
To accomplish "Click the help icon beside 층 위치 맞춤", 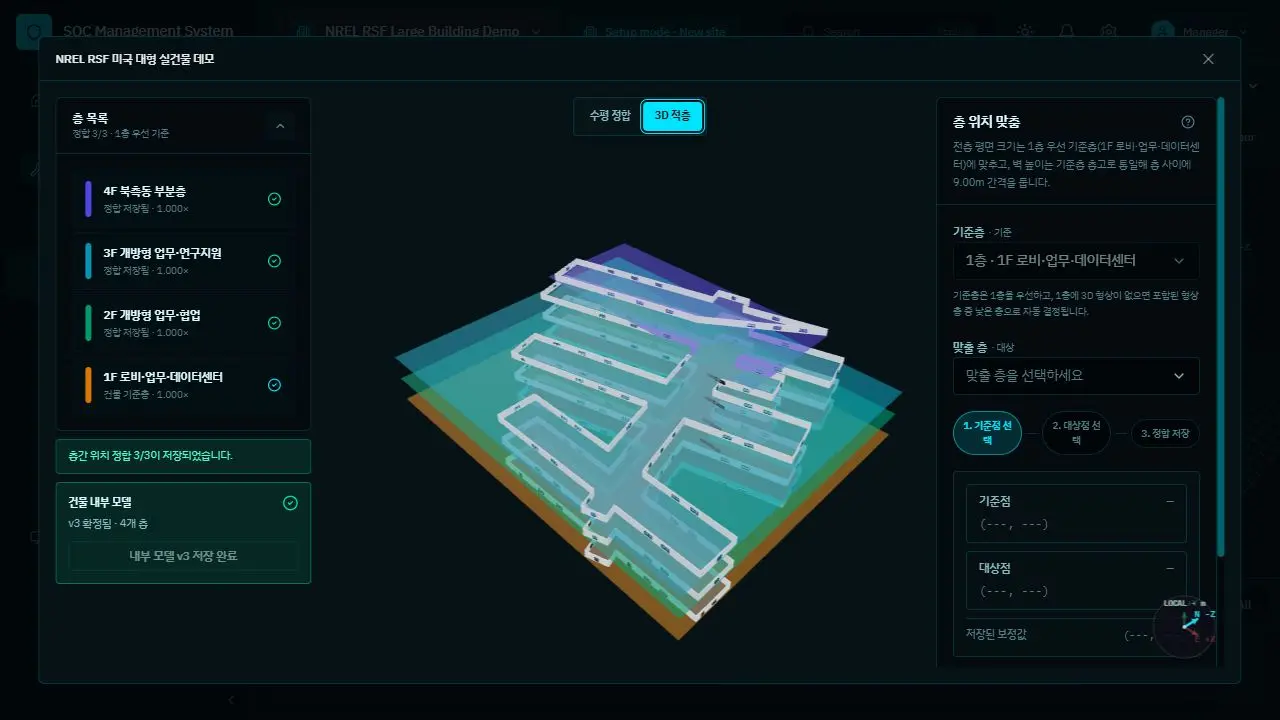I will point(1188,122).
